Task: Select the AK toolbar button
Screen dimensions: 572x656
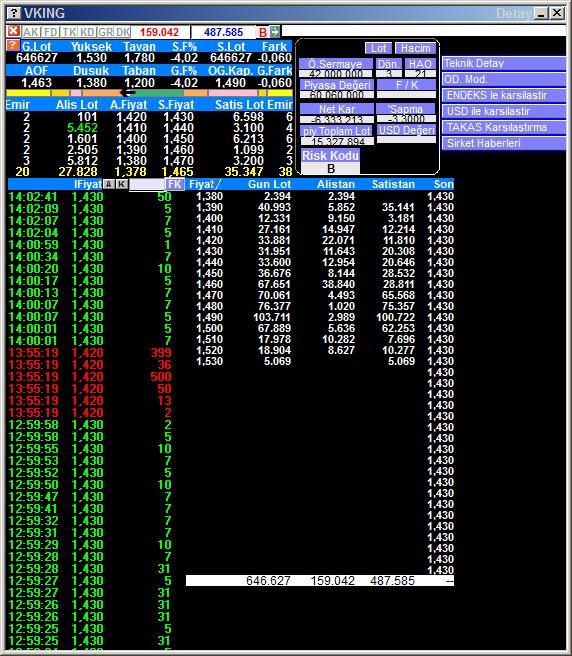Action: click(31, 32)
